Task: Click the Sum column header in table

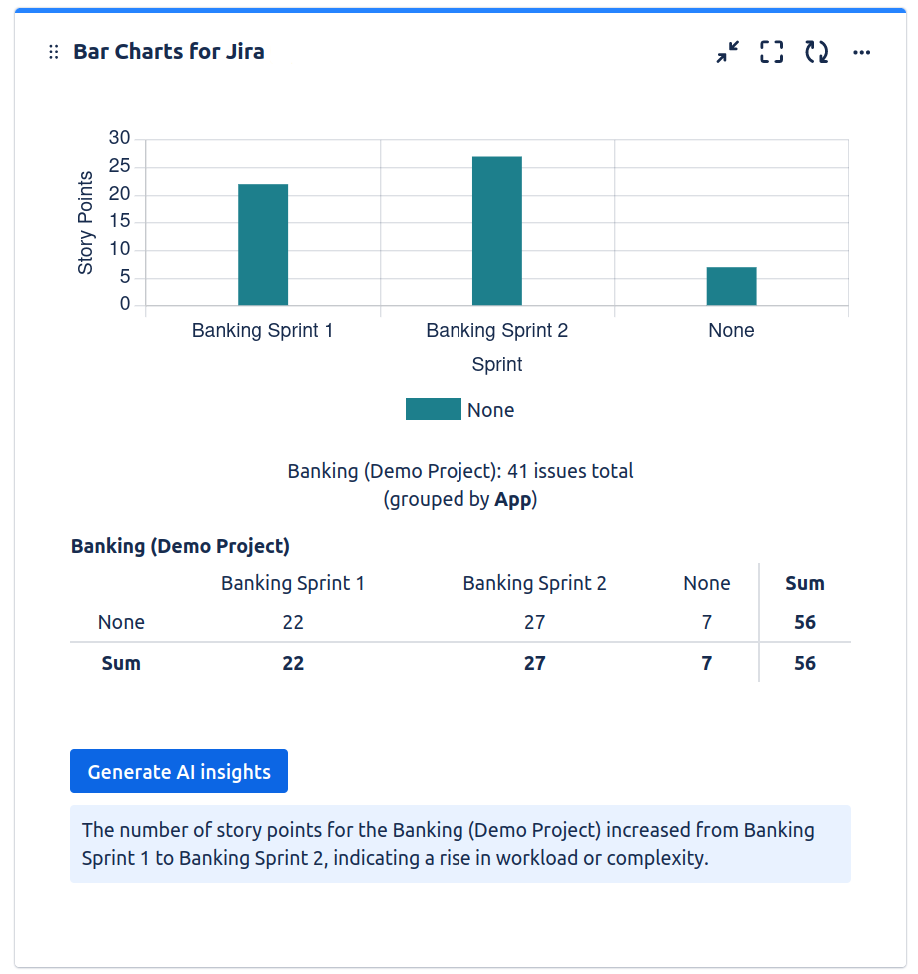Action: (805, 583)
